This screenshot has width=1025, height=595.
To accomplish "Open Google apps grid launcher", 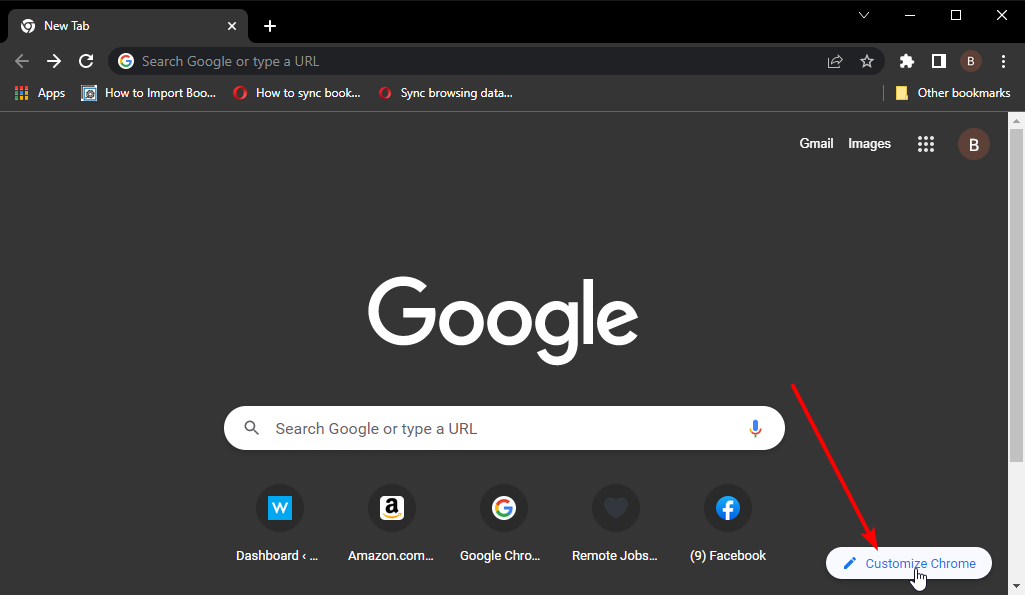I will click(x=926, y=144).
